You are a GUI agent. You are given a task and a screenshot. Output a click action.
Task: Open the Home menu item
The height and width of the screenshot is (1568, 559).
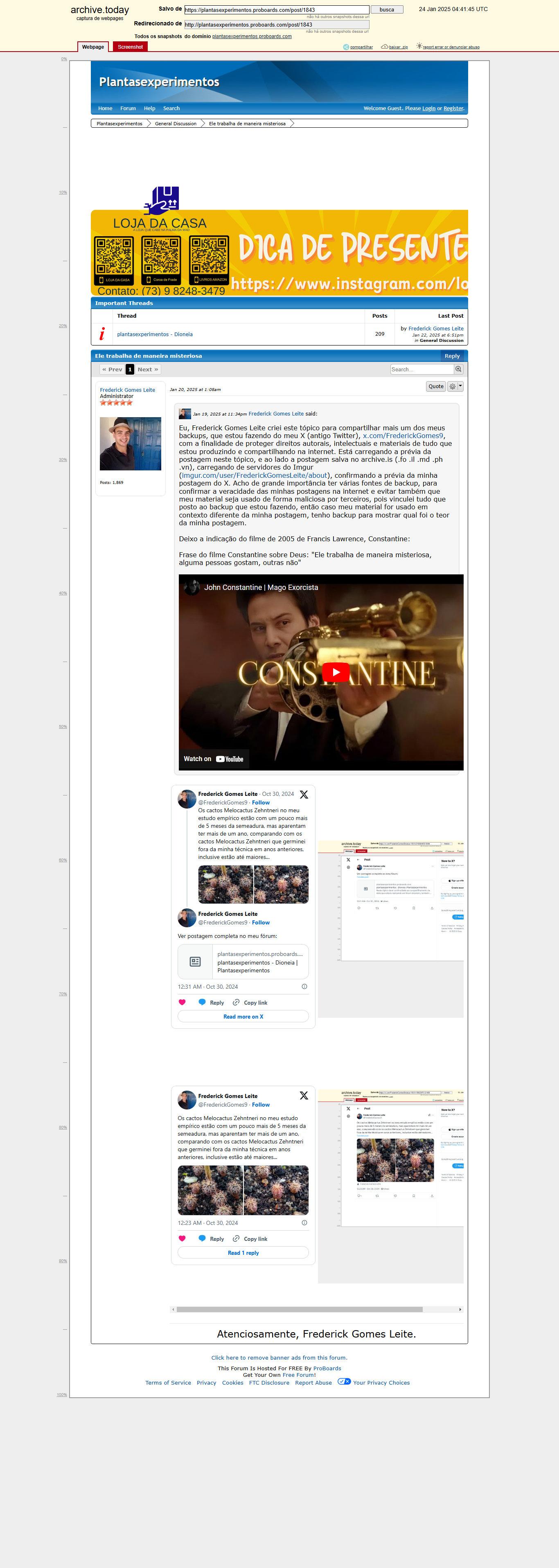(105, 108)
